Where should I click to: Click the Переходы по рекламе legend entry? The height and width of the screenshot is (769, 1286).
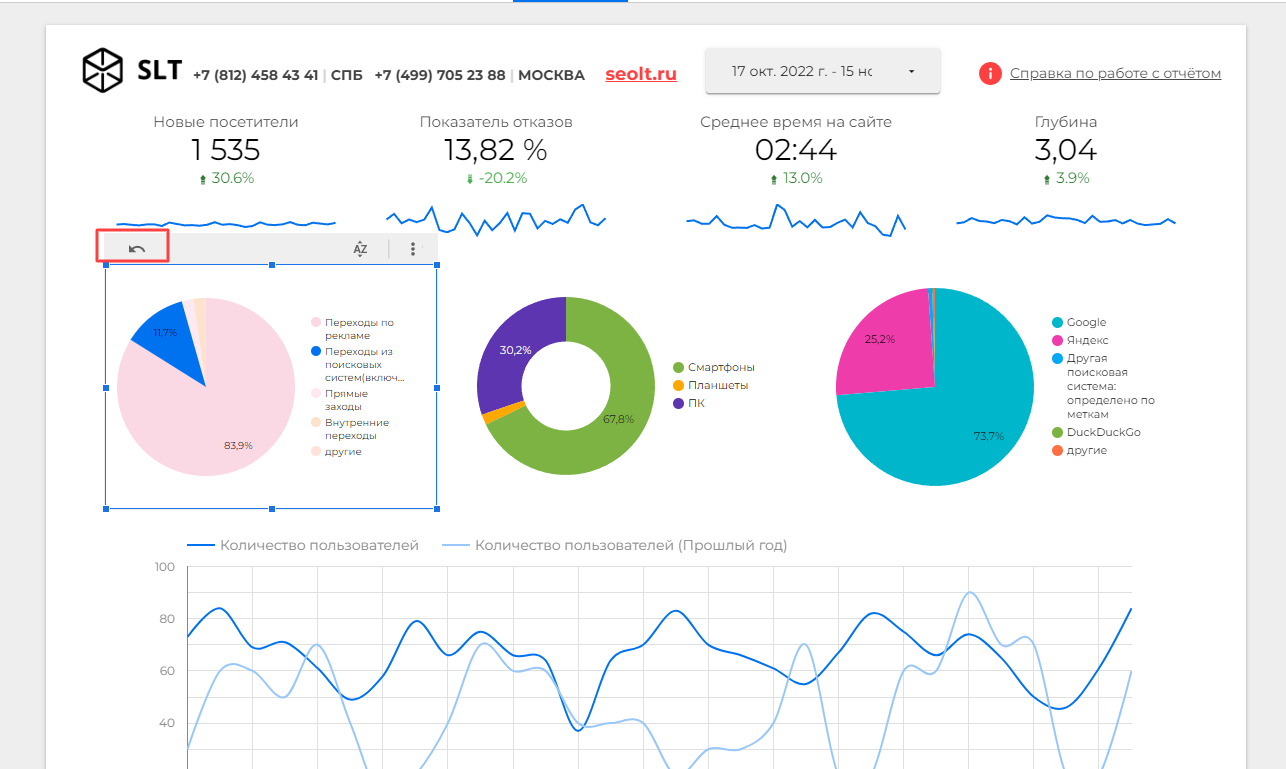pyautogui.click(x=353, y=329)
